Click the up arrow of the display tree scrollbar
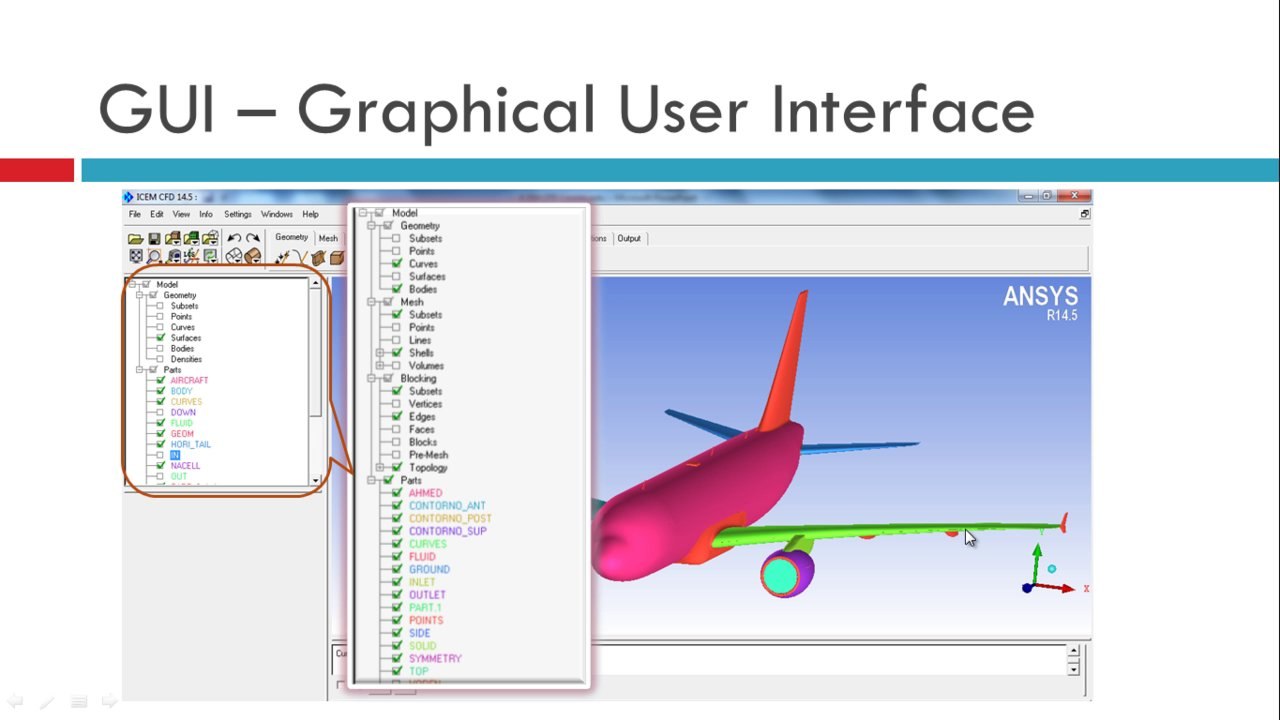 point(316,284)
